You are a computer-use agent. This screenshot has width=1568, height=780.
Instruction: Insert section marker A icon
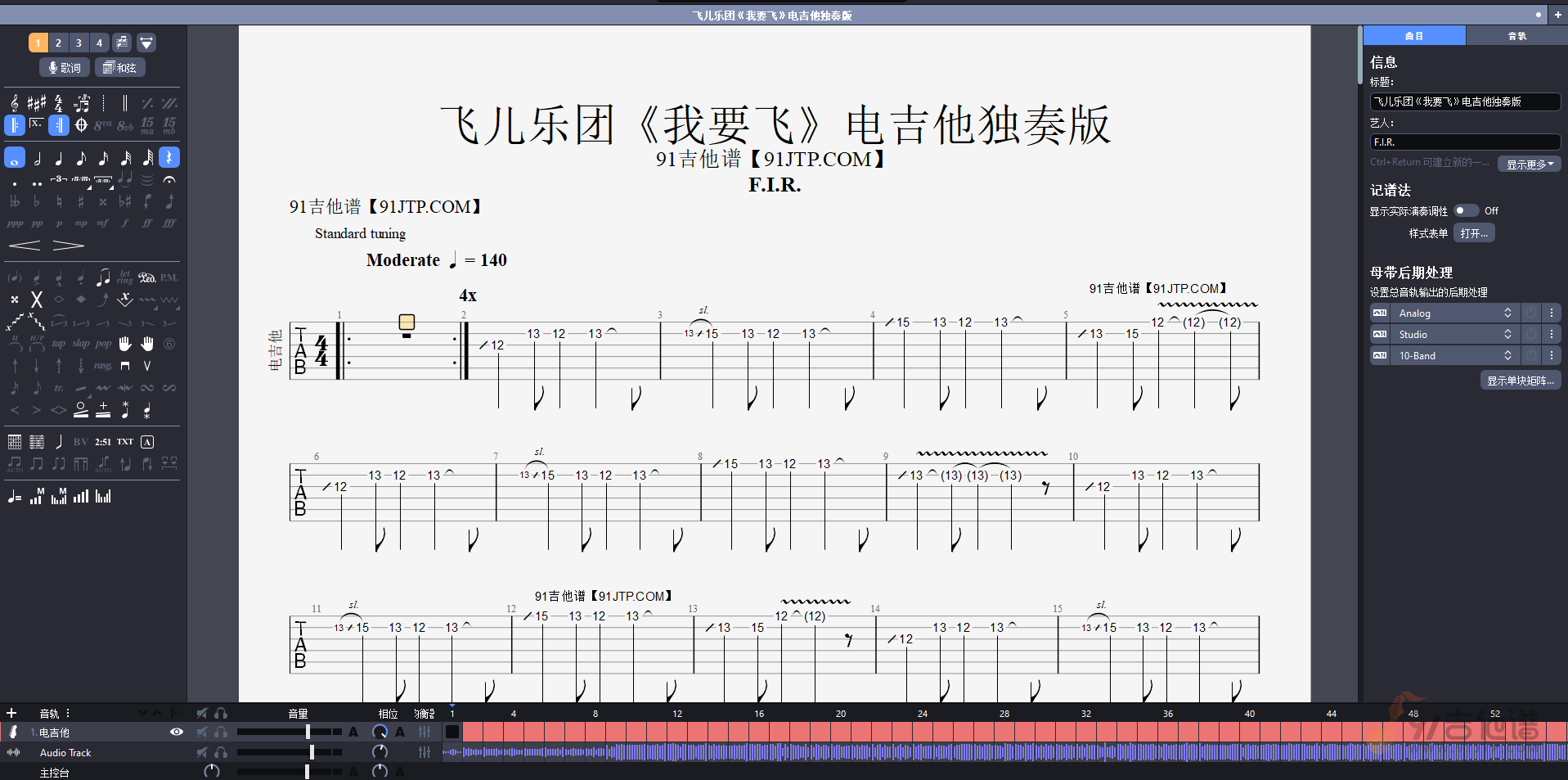pos(147,442)
